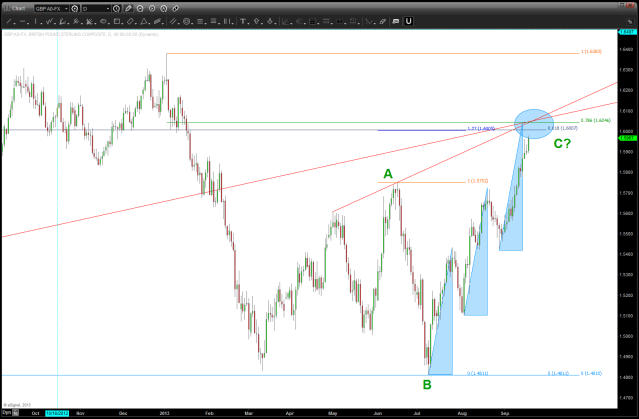
Task: Click the regression channel tool icon
Action: tap(157, 21)
